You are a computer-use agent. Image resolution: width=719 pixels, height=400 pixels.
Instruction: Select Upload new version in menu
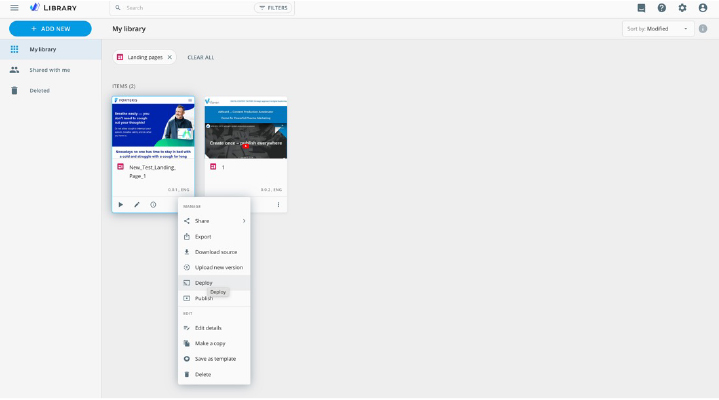[218, 267]
